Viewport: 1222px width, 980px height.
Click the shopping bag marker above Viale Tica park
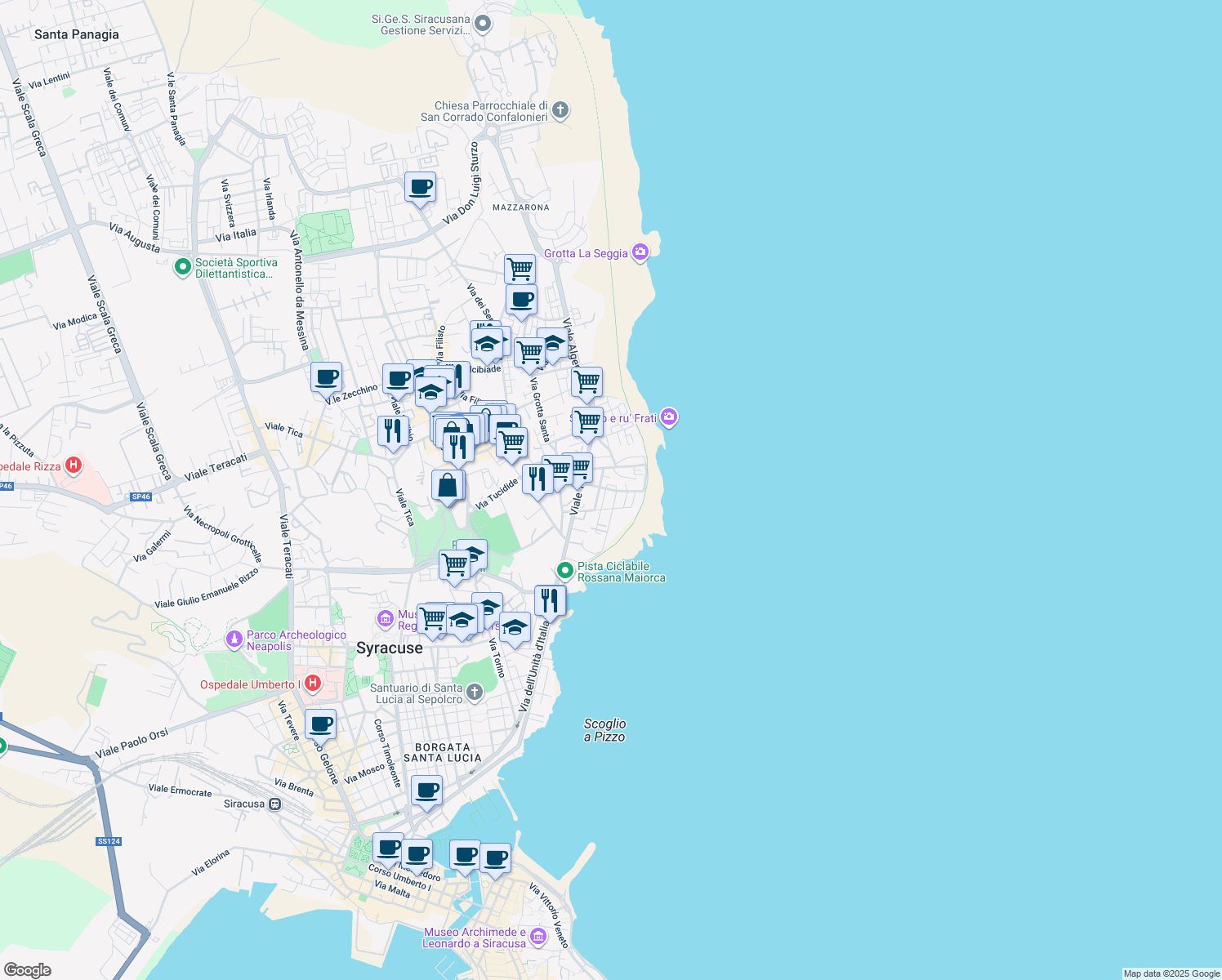(448, 486)
